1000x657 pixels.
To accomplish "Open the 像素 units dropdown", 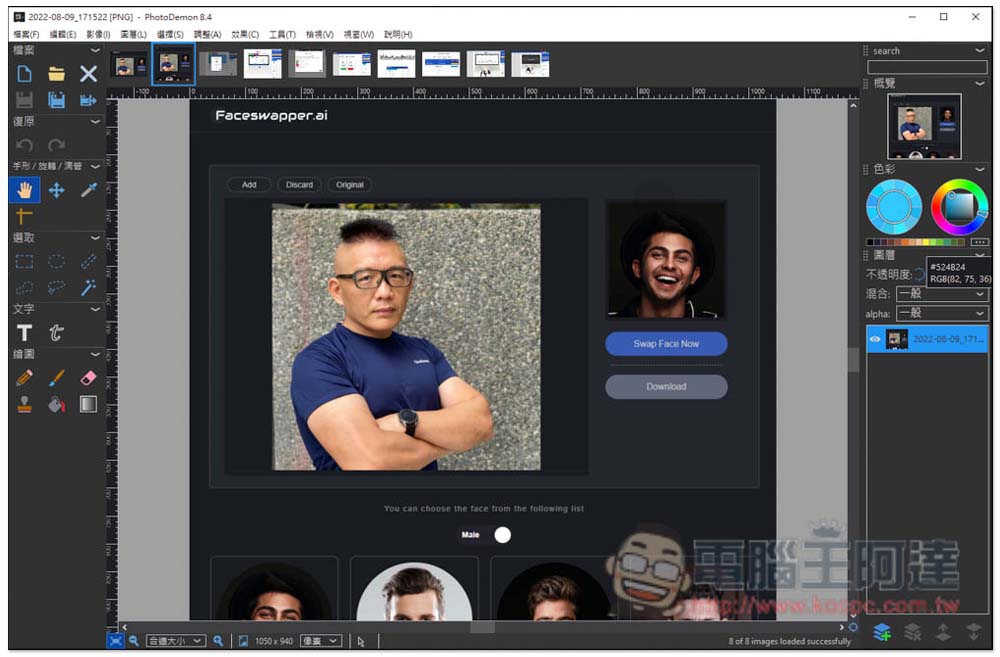I will tap(321, 640).
